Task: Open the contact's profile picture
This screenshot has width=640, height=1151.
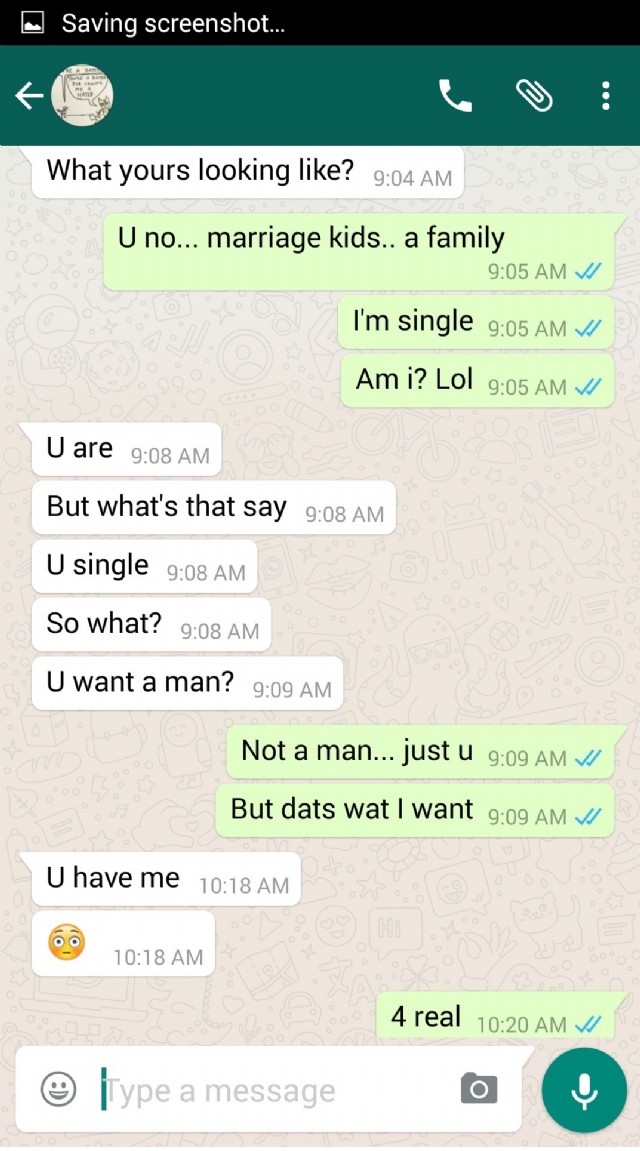Action: click(x=83, y=95)
